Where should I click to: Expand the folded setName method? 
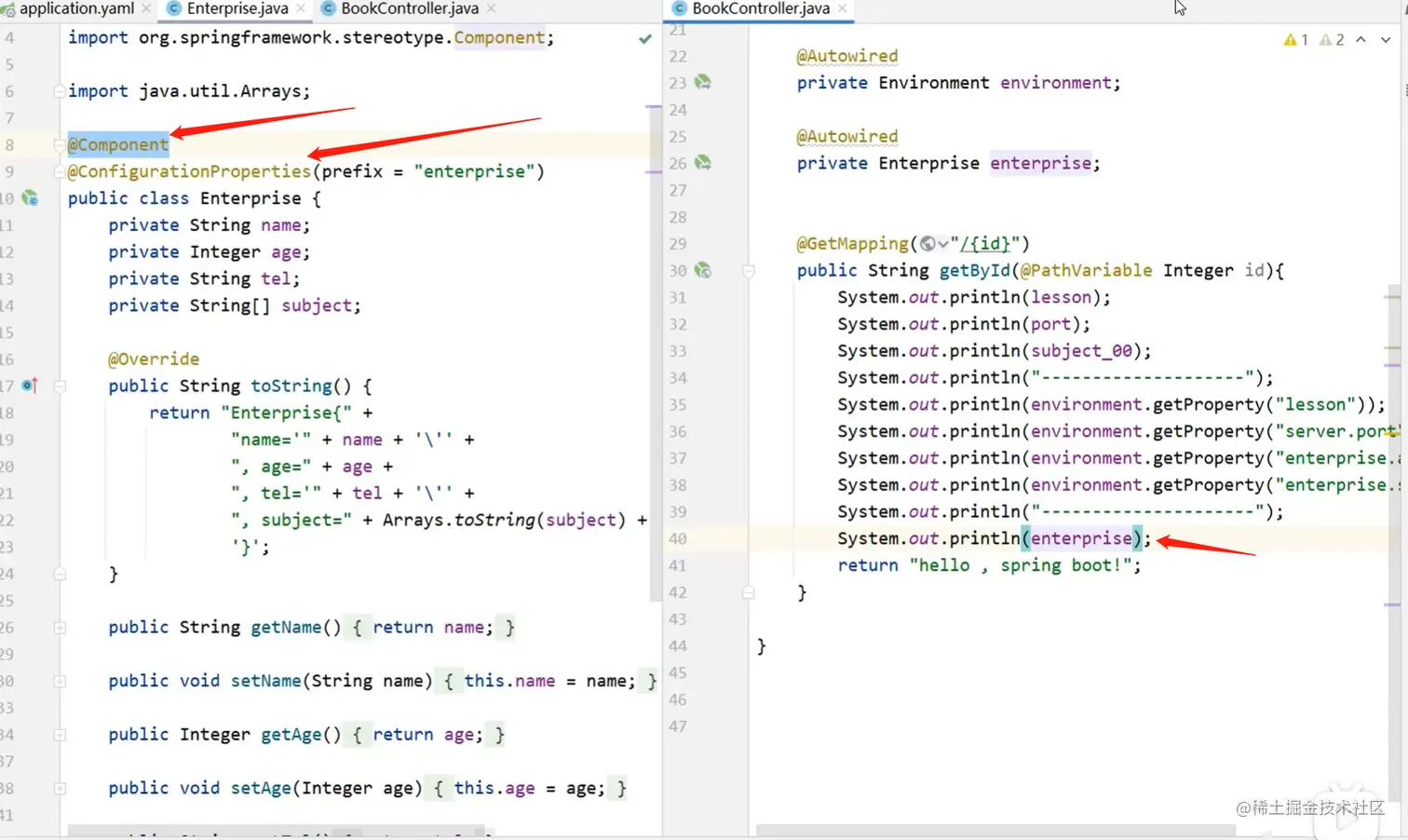click(60, 682)
